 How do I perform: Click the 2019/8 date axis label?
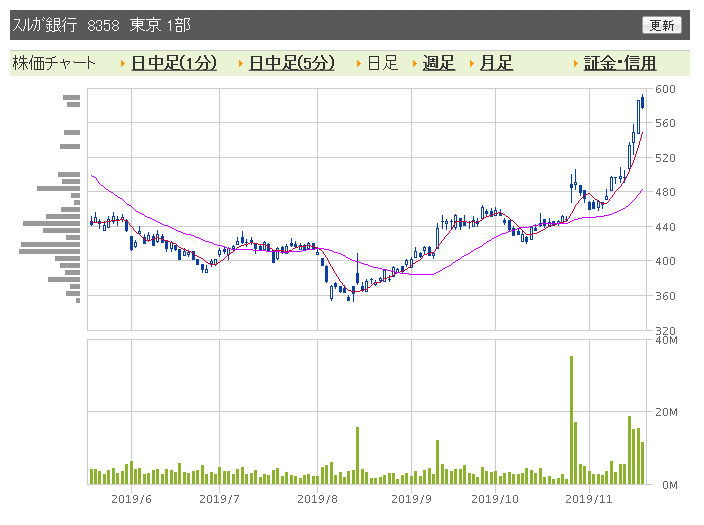coord(317,499)
